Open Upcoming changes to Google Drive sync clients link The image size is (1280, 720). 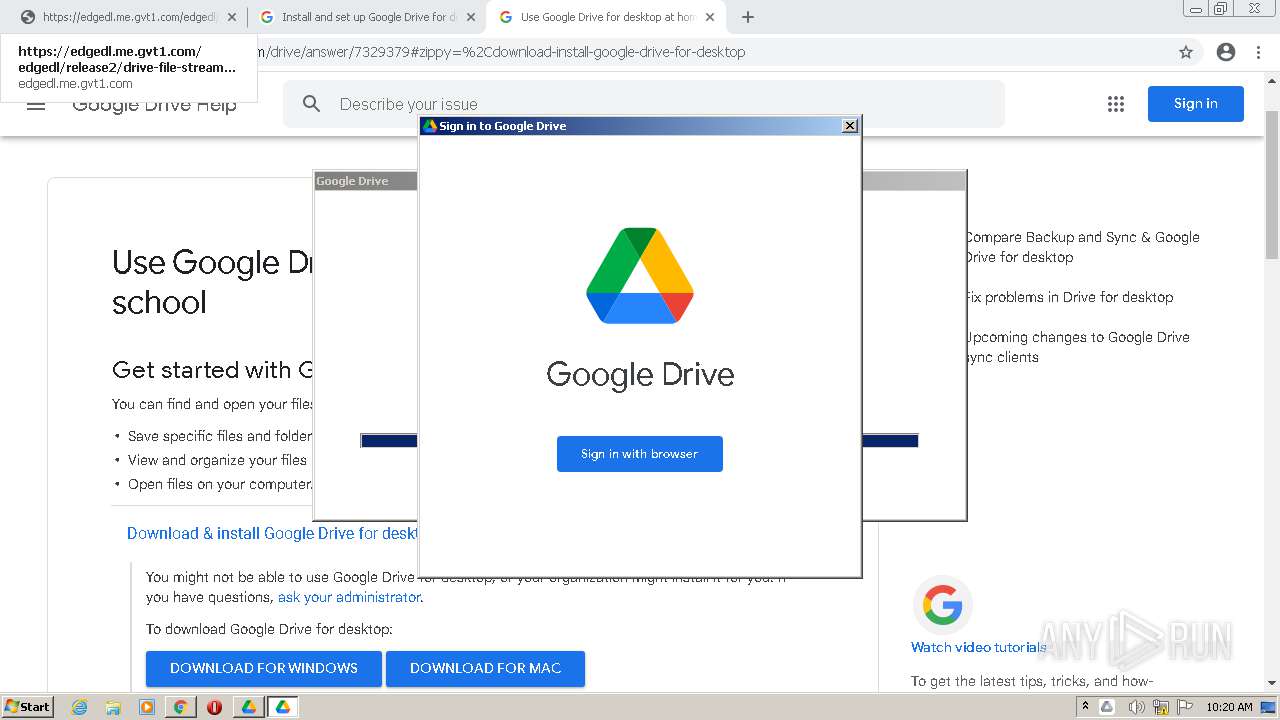tap(1078, 347)
